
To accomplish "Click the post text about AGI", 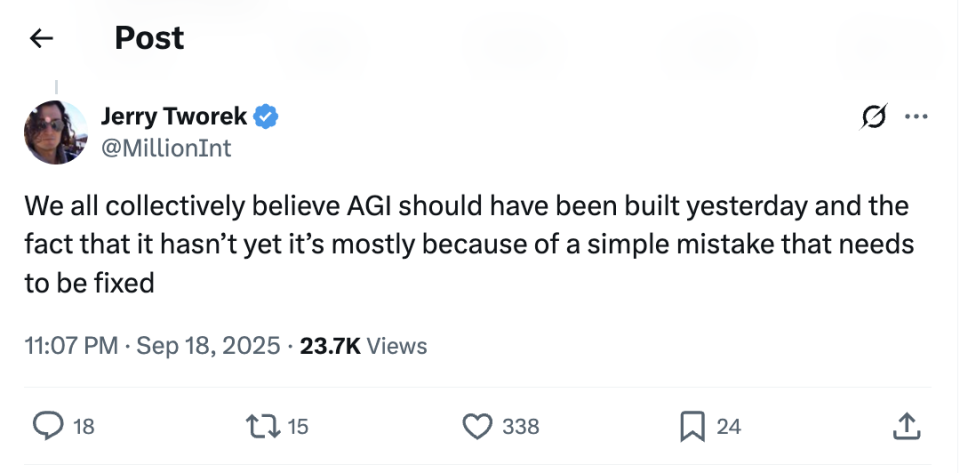I will [x=467, y=245].
